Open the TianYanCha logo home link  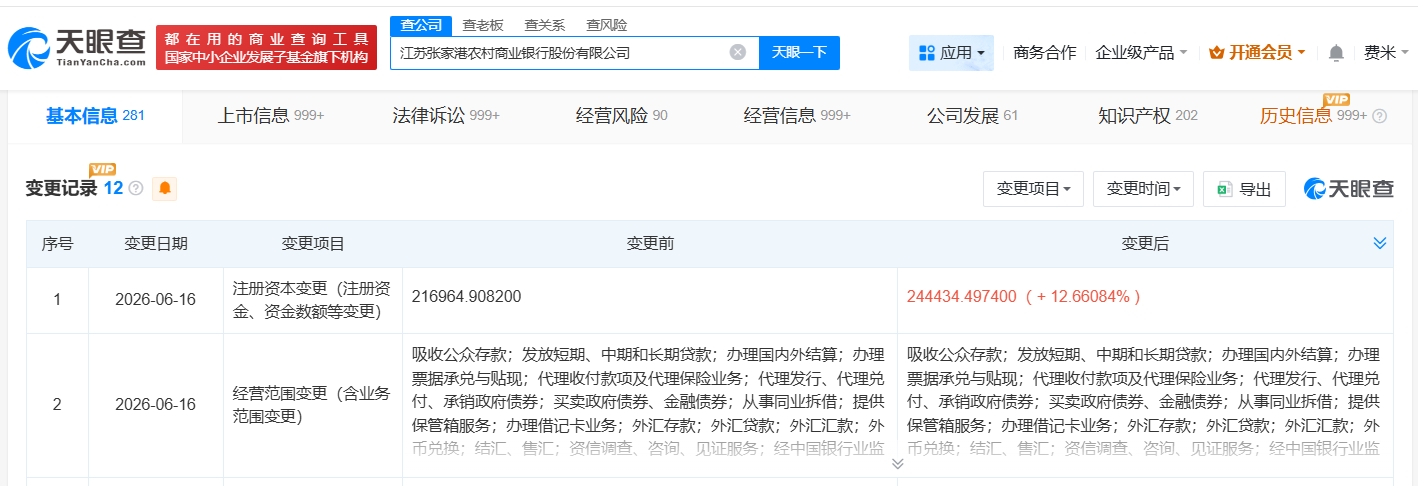76,47
